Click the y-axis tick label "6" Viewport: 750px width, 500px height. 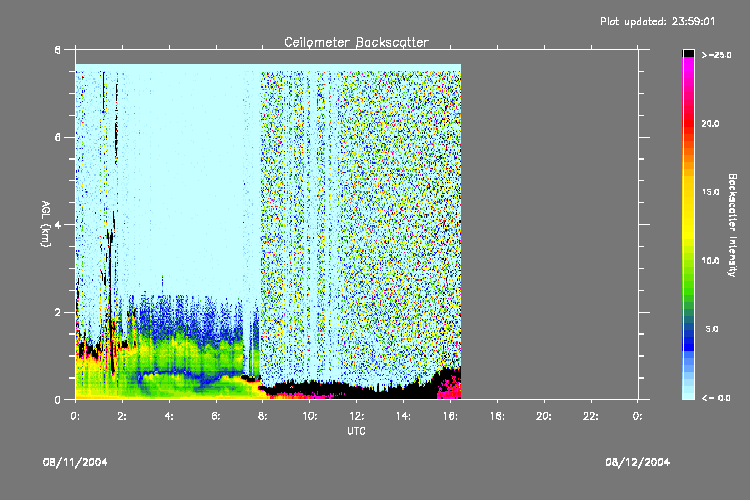(58, 137)
